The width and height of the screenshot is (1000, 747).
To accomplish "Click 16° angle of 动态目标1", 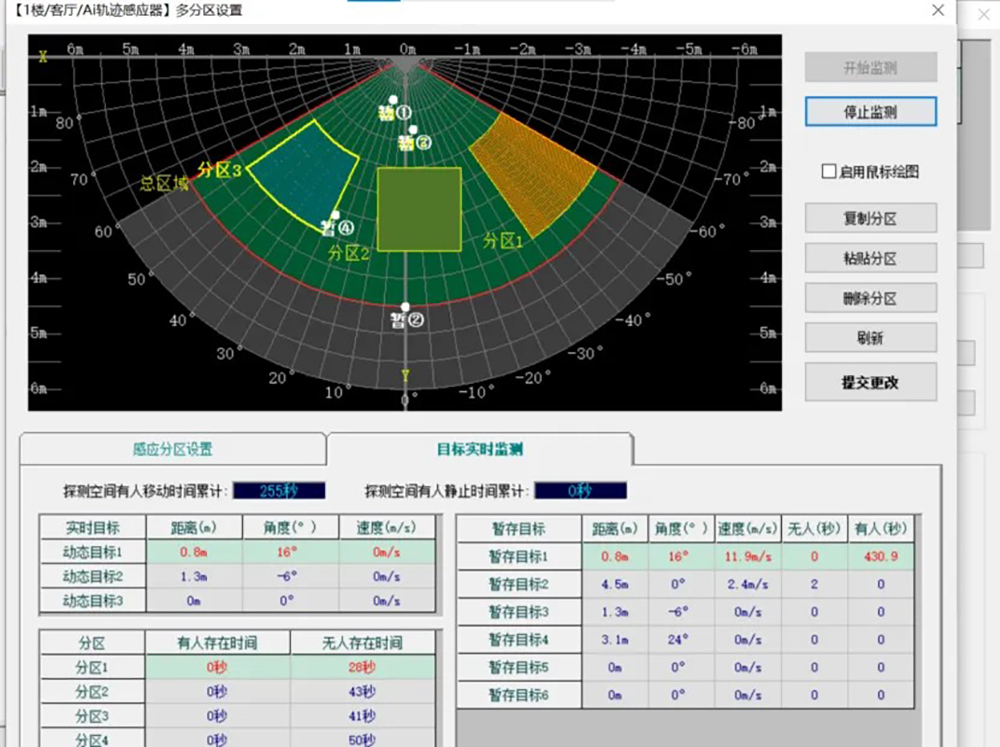I will tap(287, 552).
